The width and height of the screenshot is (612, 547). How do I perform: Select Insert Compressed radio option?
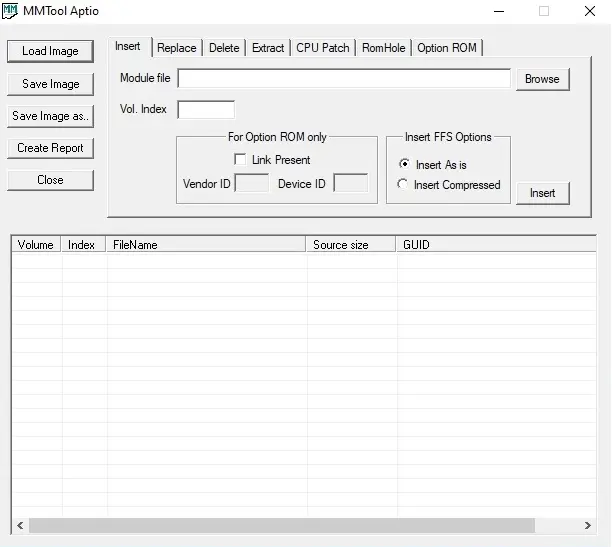402,184
